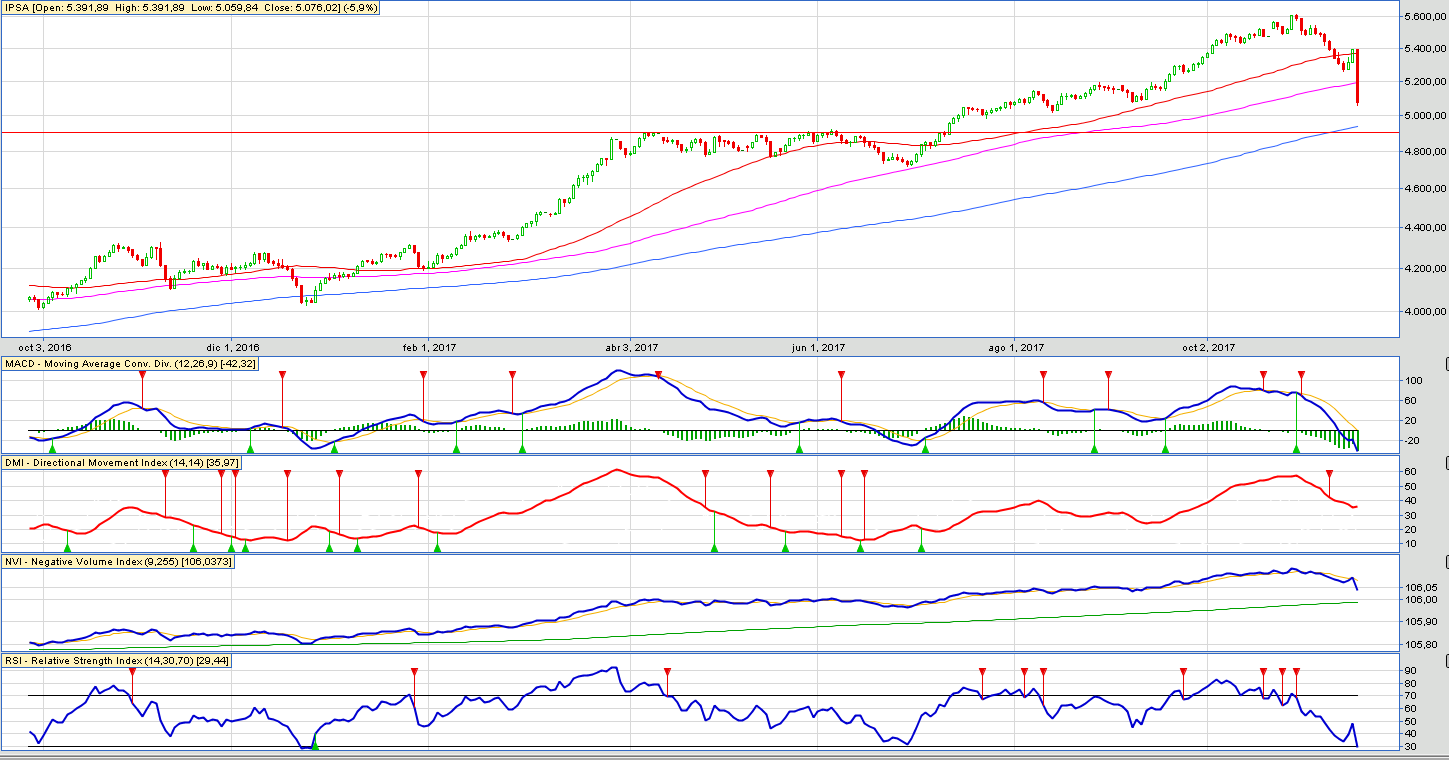Select the MACD indicator panel title
Viewport: 1449px width, 760px height.
pos(130,364)
